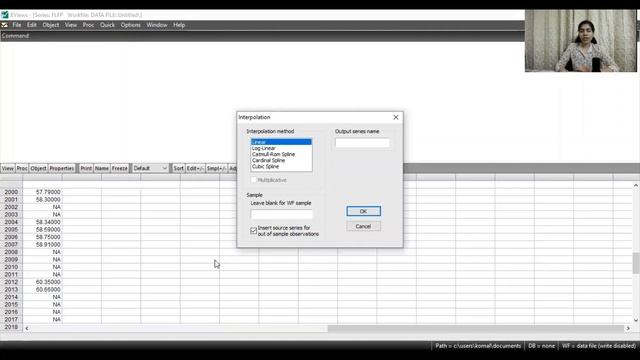
Task: Click the vertical scrollbar down arrow
Action: (636, 320)
